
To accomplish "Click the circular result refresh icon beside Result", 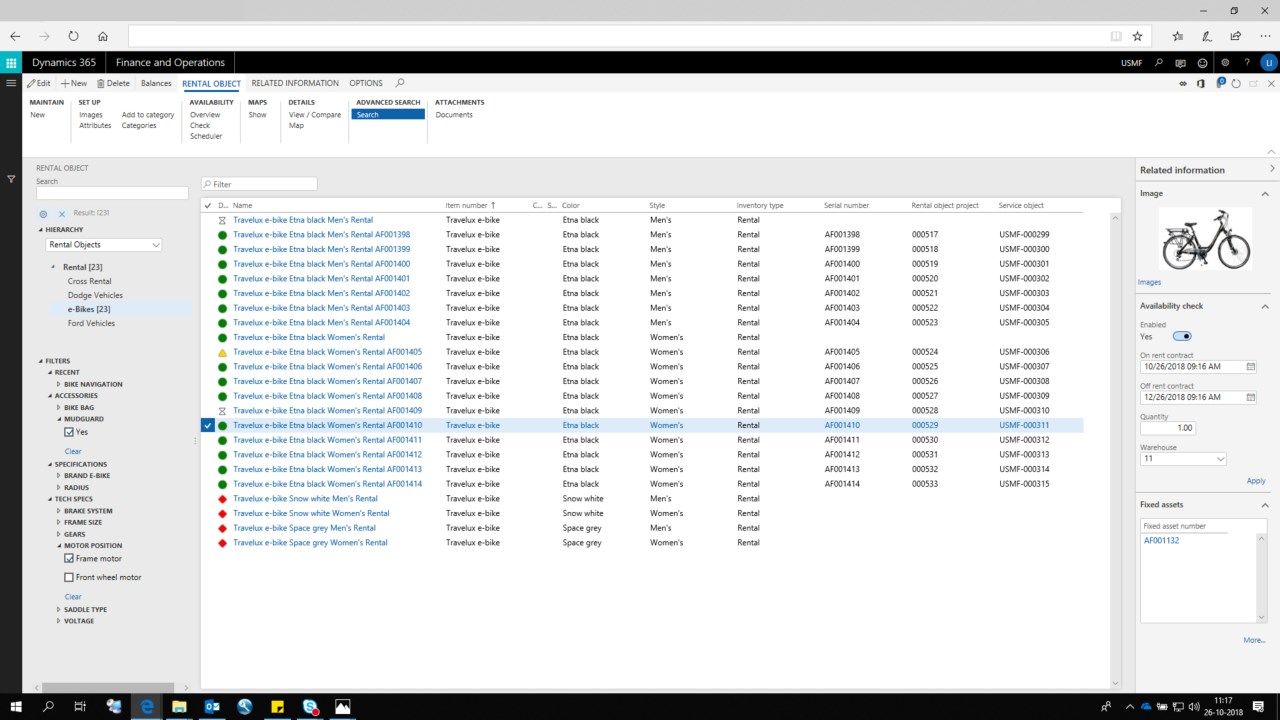I will (x=43, y=214).
